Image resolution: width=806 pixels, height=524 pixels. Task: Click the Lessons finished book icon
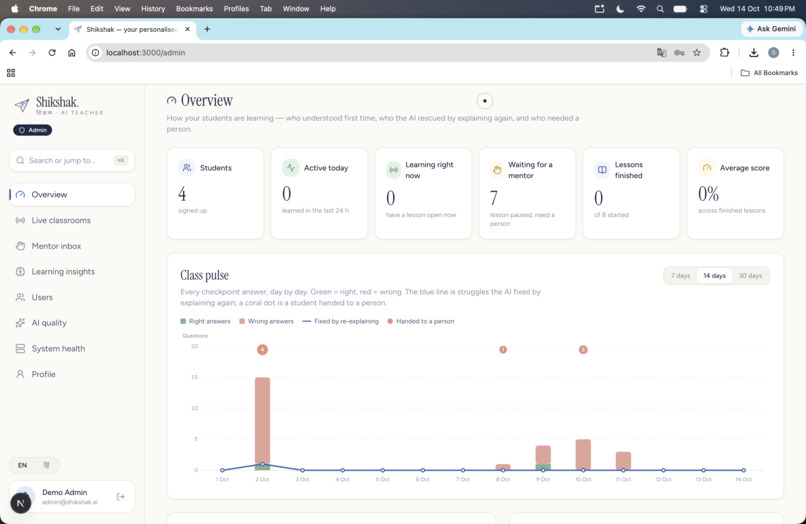(602, 170)
